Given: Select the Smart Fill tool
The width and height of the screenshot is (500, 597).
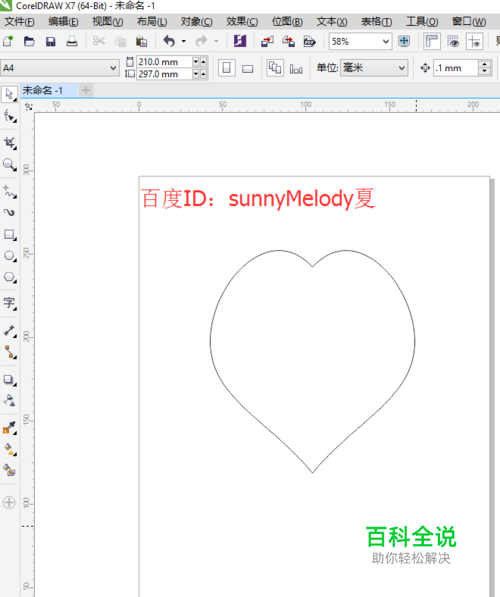Looking at the screenshot, I should click(x=9, y=471).
